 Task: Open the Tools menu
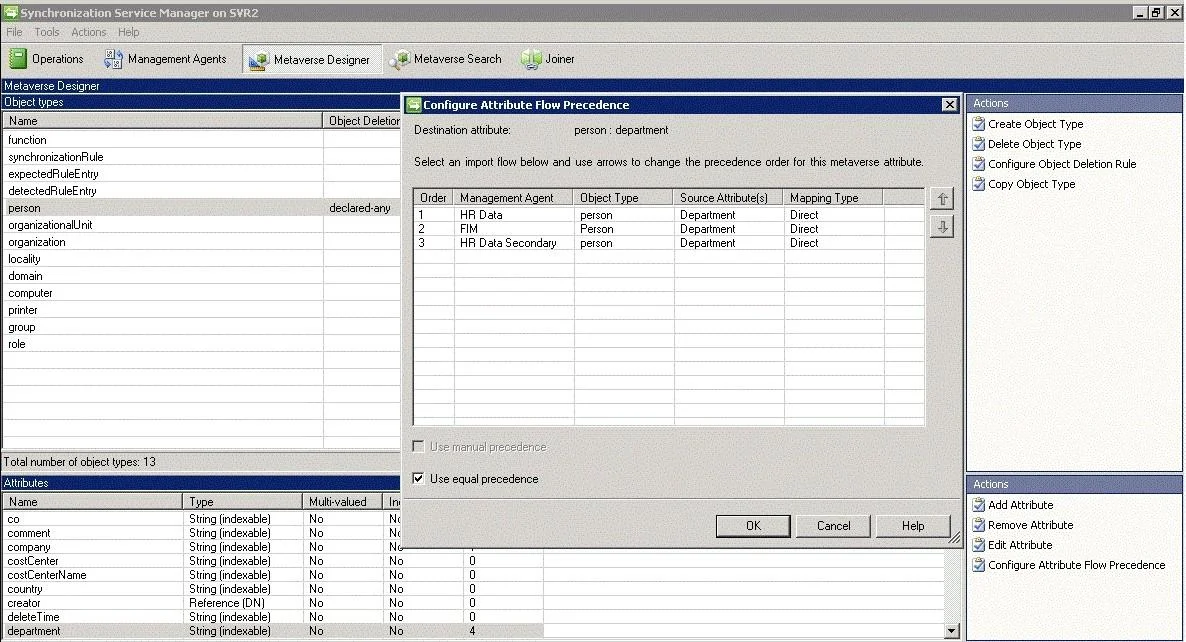tap(47, 32)
